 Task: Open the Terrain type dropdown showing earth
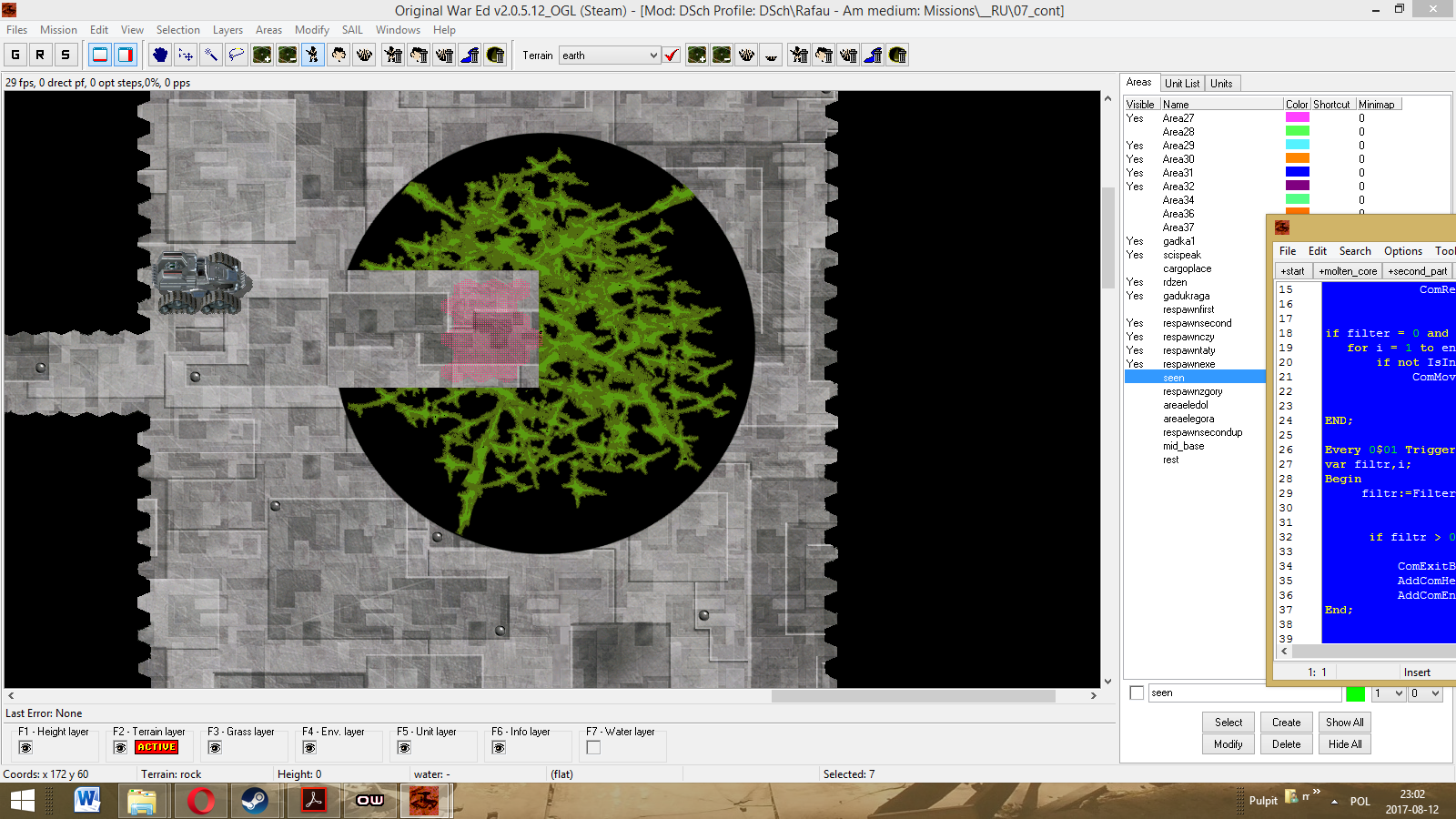(610, 56)
